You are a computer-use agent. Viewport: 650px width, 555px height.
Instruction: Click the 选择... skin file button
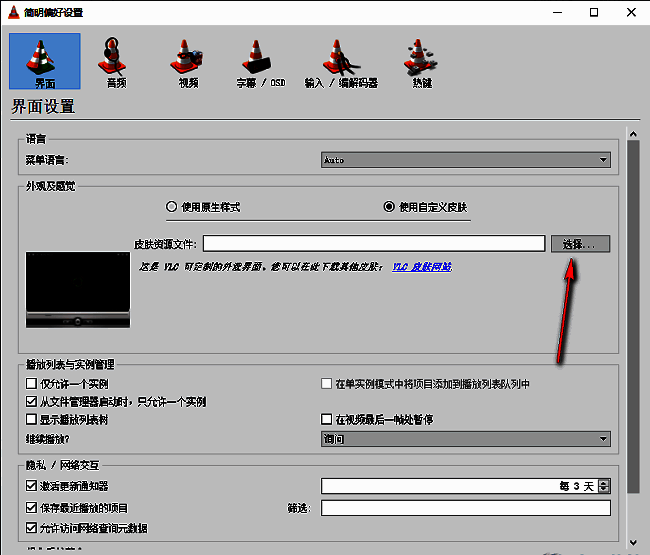pyautogui.click(x=580, y=244)
